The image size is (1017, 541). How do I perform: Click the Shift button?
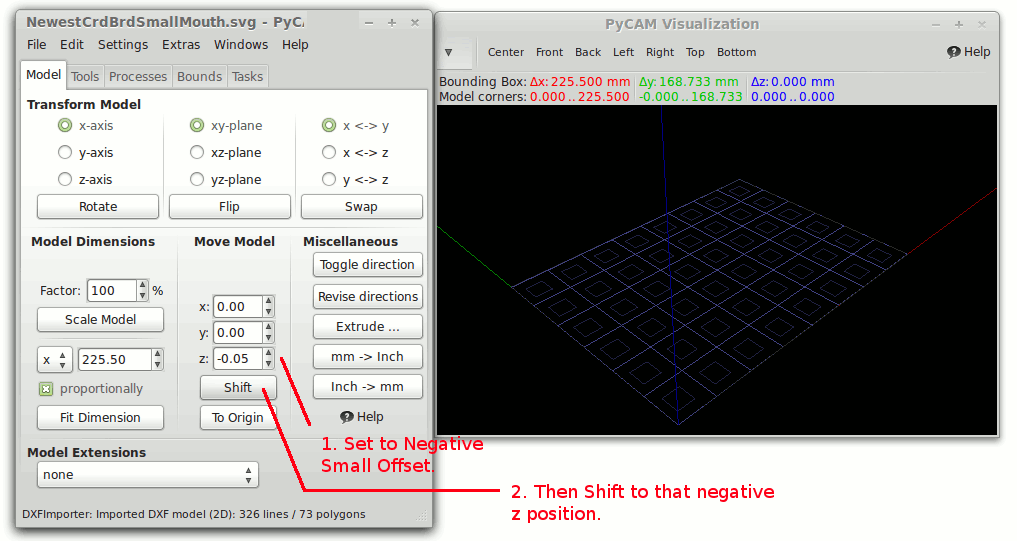[x=238, y=388]
